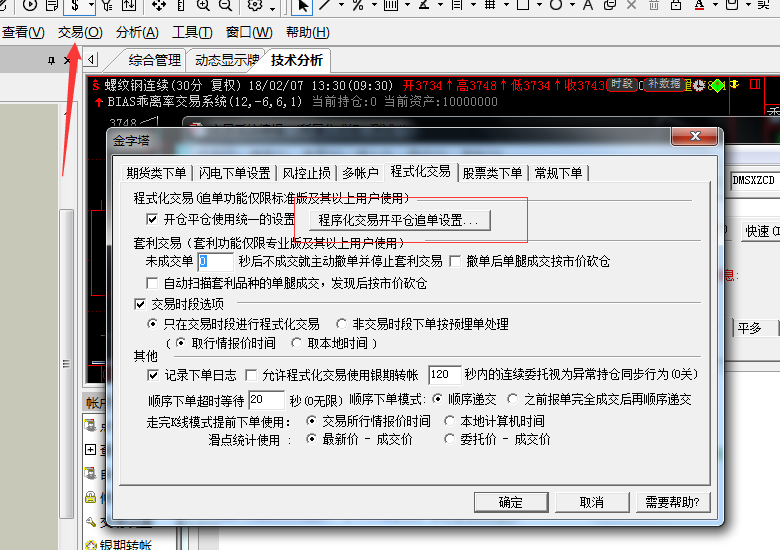
Task: Switch to the 多帐户 dialog tab
Action: pyautogui.click(x=361, y=173)
